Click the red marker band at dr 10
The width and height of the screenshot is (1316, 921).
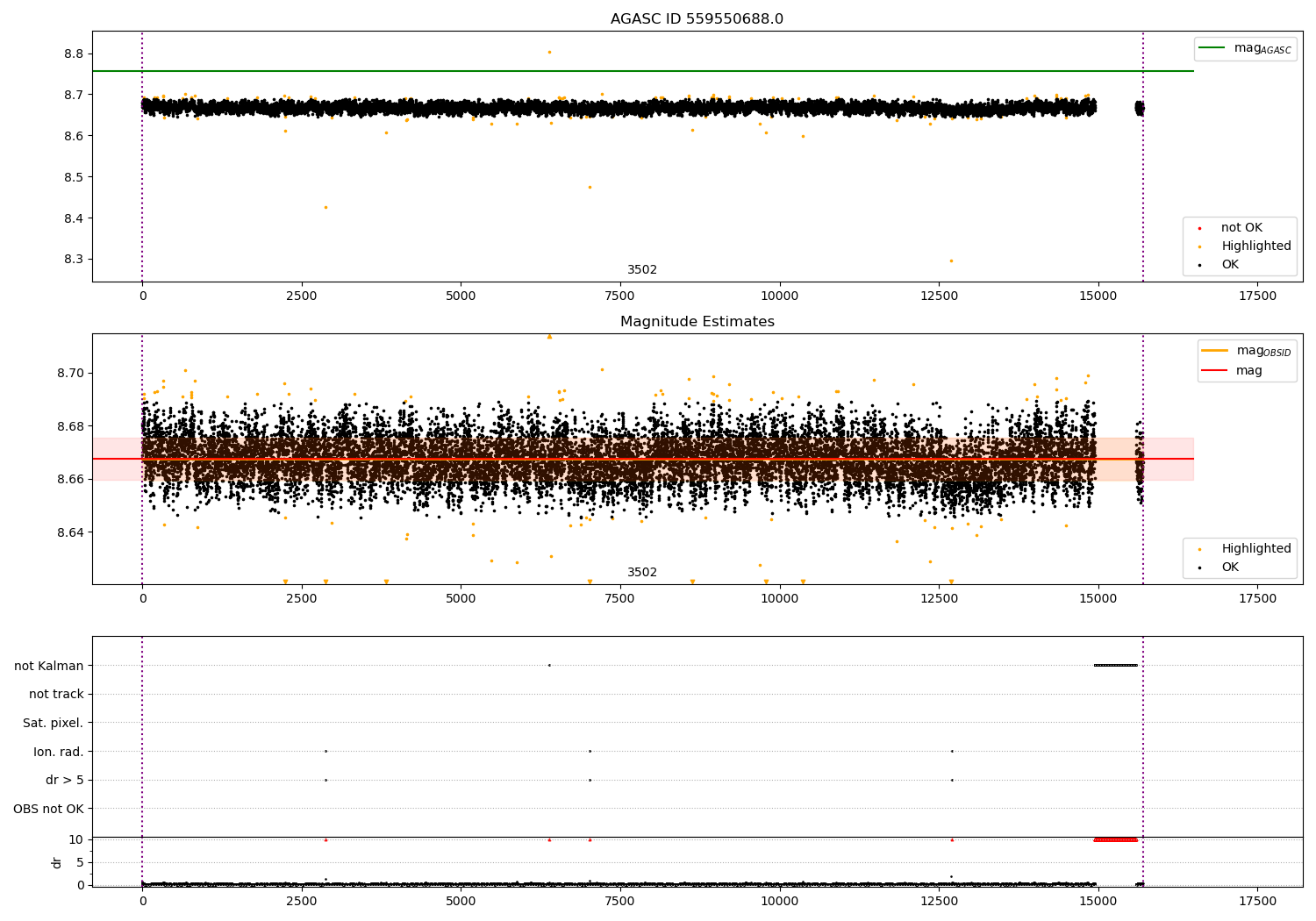click(x=1115, y=839)
